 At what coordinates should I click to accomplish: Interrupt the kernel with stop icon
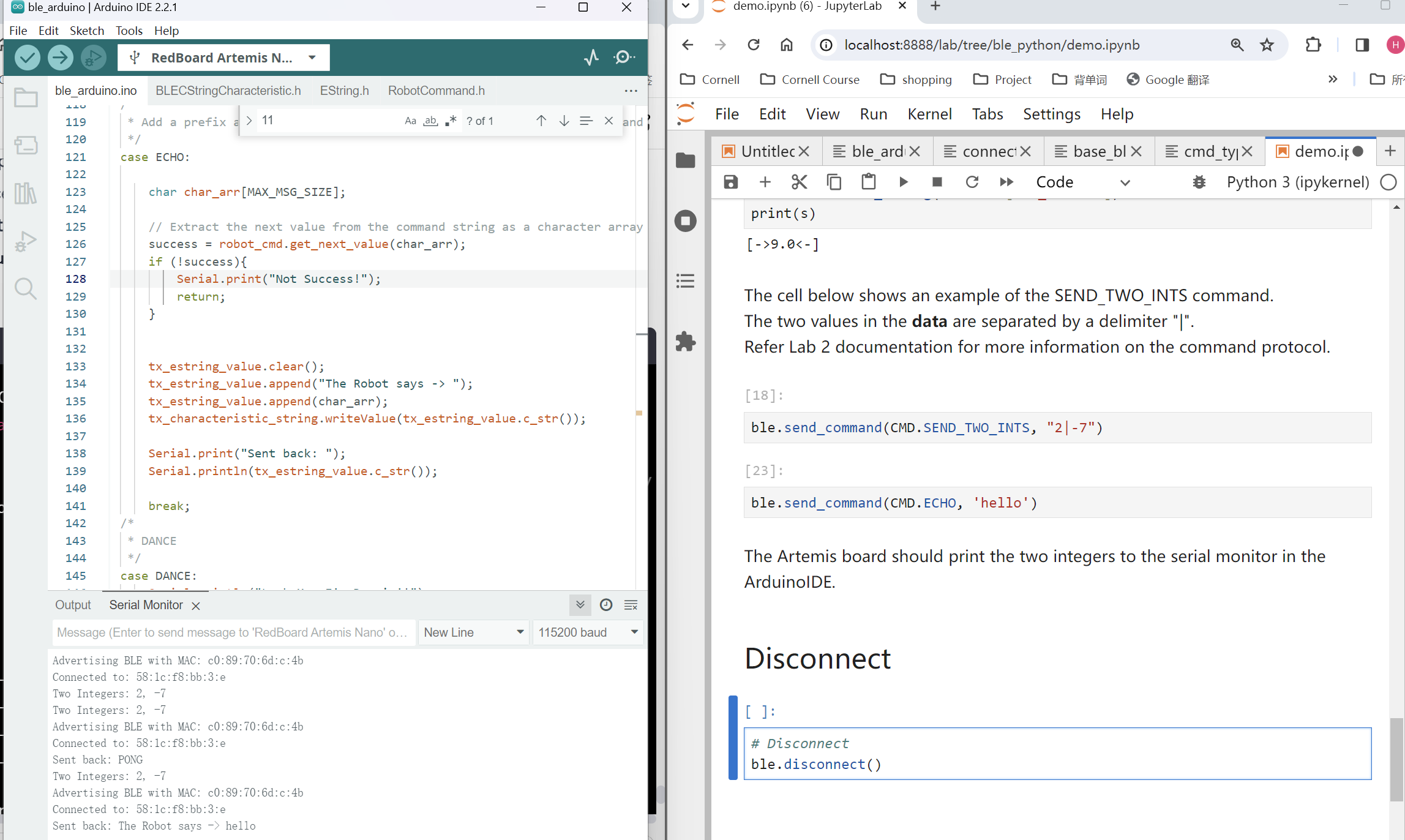(937, 182)
